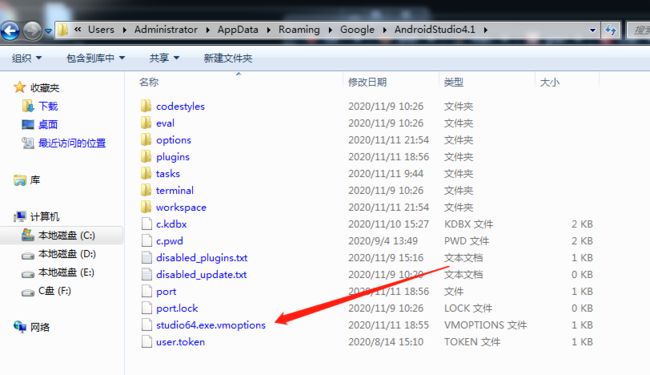The height and width of the screenshot is (375, 650).
Task: Open 桌面 in the favorites list
Action: tap(48, 124)
